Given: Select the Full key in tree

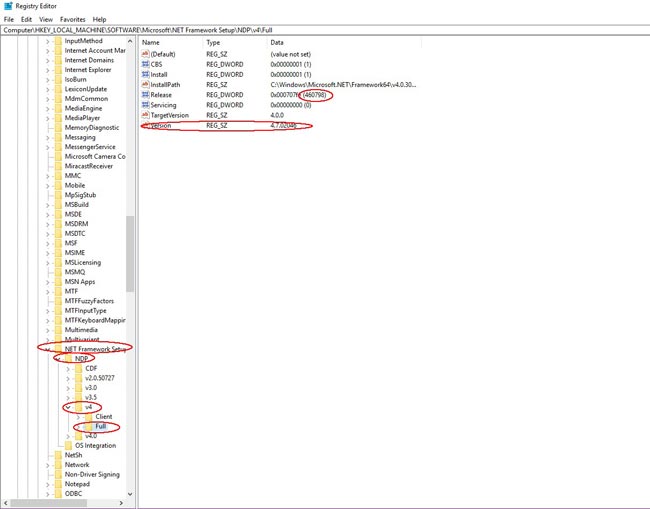Looking at the screenshot, I should 101,426.
